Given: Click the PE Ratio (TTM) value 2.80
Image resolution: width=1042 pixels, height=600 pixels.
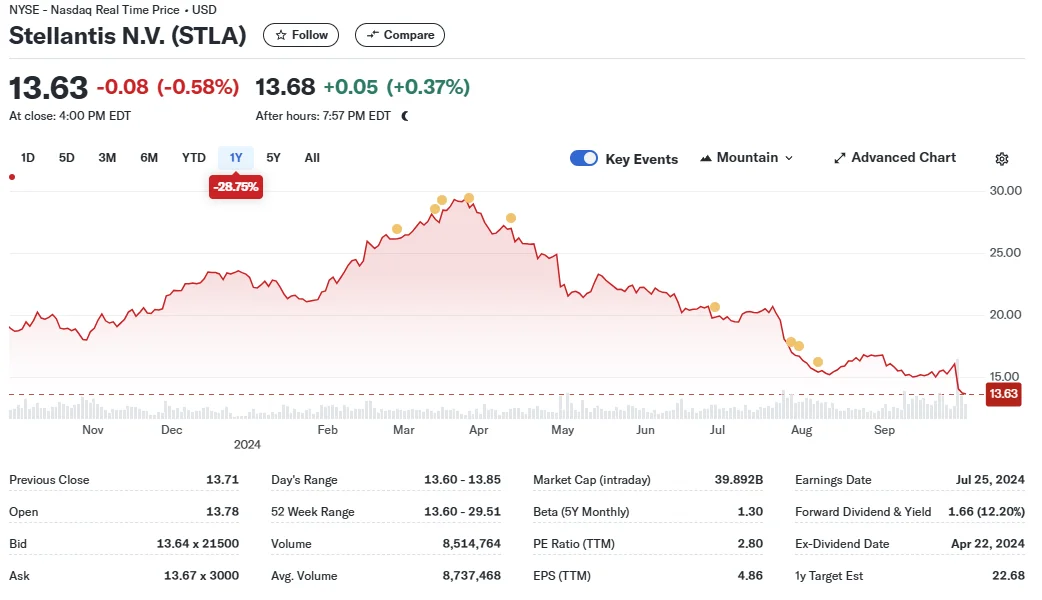Looking at the screenshot, I should 750,544.
